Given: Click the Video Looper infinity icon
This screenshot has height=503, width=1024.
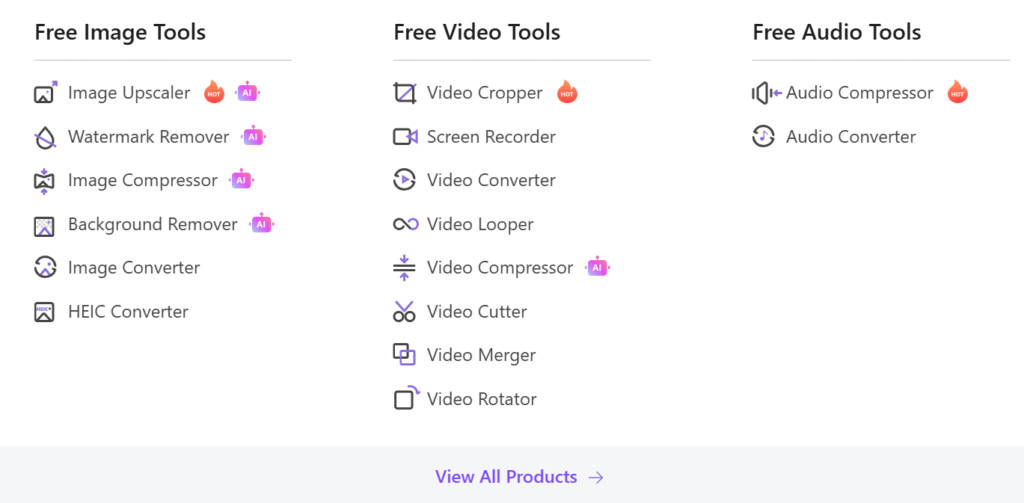Looking at the screenshot, I should (x=404, y=224).
